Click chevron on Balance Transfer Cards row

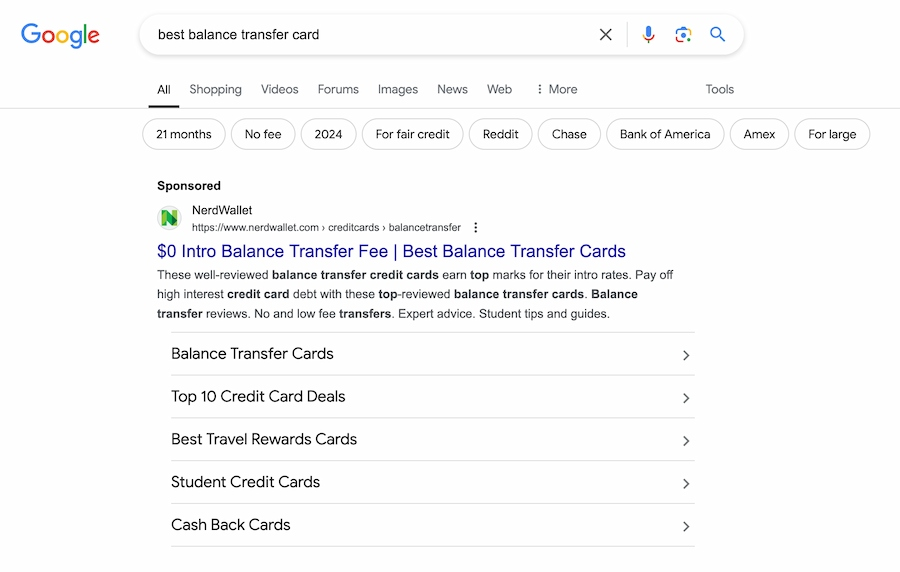click(x=686, y=356)
